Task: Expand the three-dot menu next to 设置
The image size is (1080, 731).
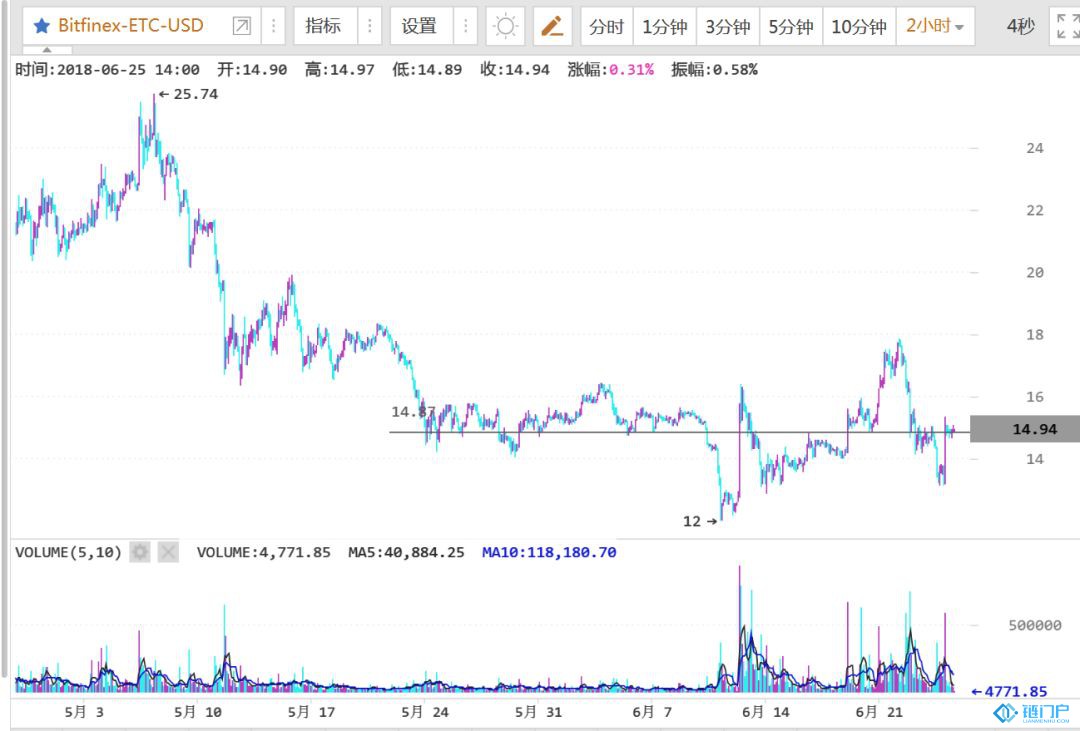Action: coord(466,26)
